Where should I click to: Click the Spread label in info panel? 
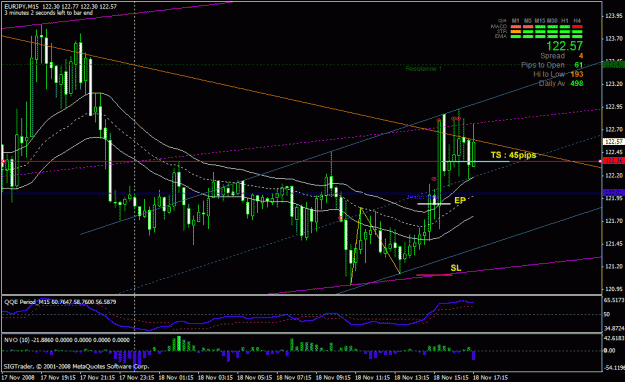(552, 56)
